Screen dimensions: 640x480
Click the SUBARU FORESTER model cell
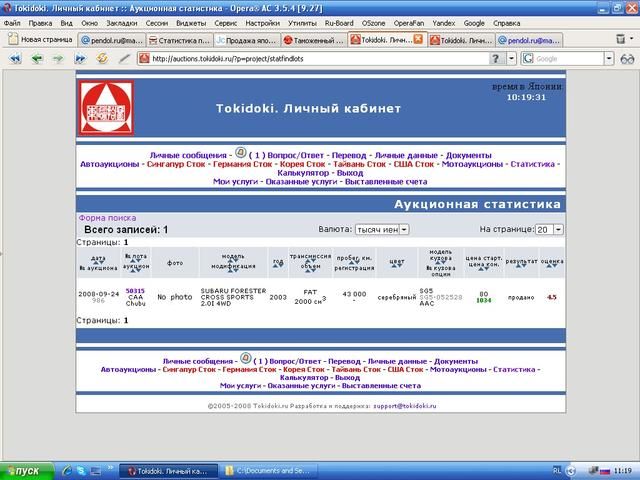coord(233,297)
